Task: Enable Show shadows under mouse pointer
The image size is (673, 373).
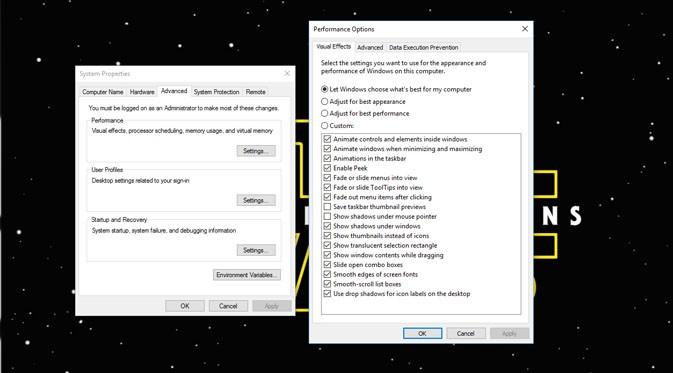Action: tap(327, 216)
